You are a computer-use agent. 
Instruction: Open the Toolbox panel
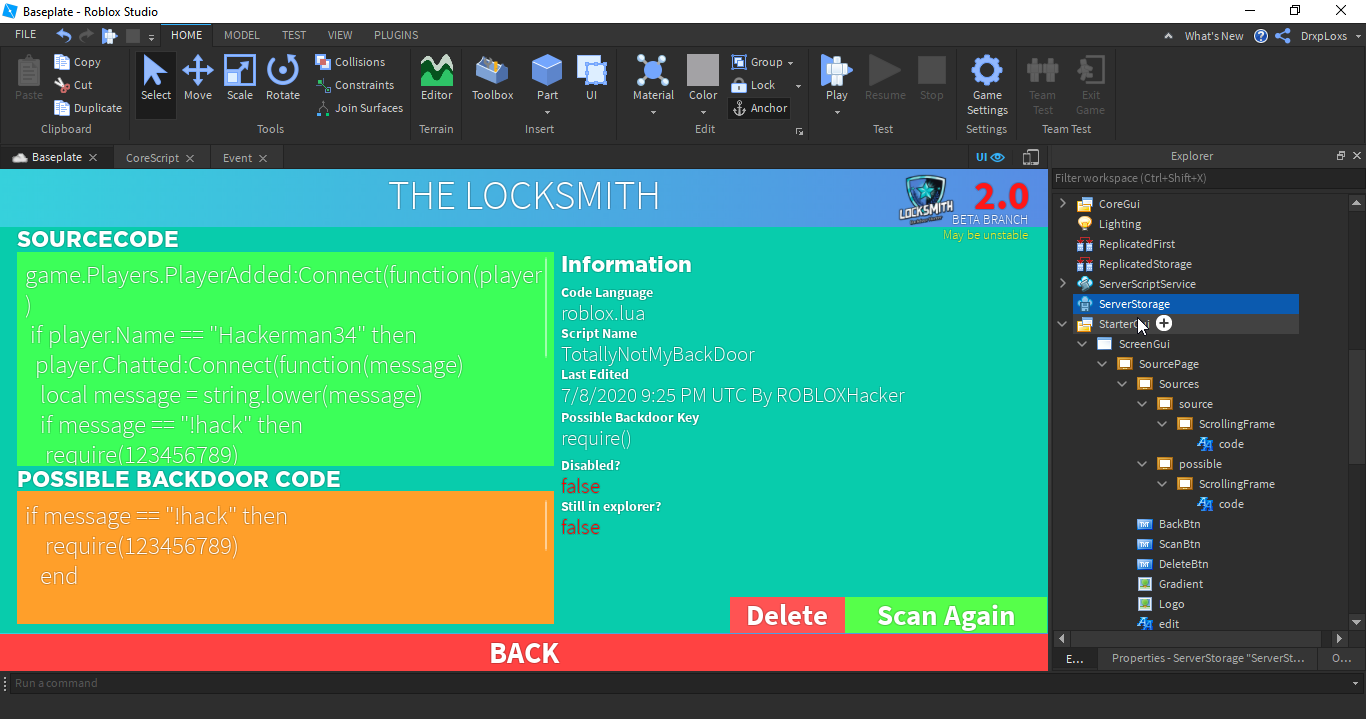tap(492, 79)
